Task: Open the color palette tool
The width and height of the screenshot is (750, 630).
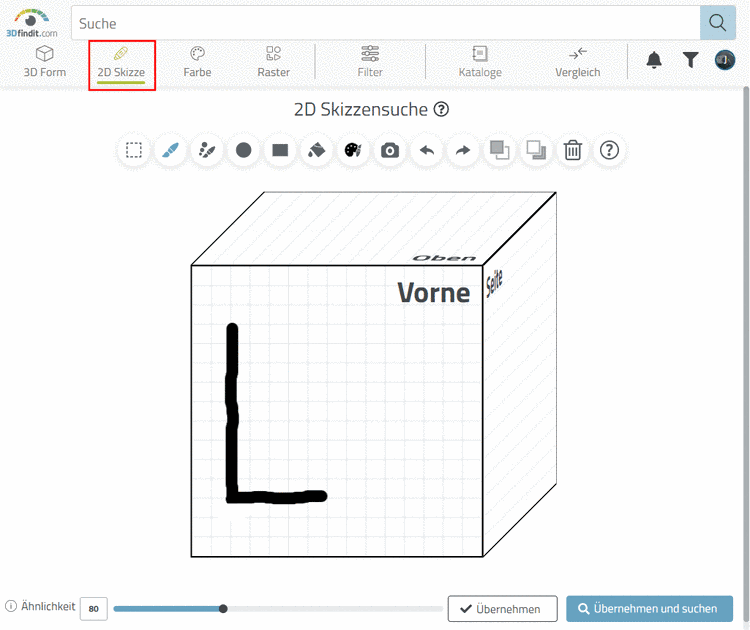Action: tap(353, 150)
